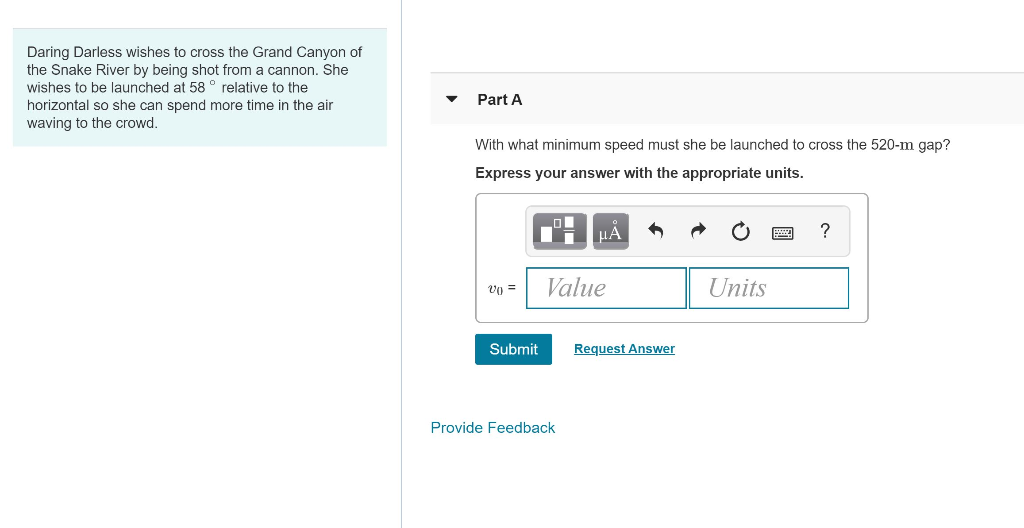1024x528 pixels.
Task: Select the Part A heading label
Action: 500,100
